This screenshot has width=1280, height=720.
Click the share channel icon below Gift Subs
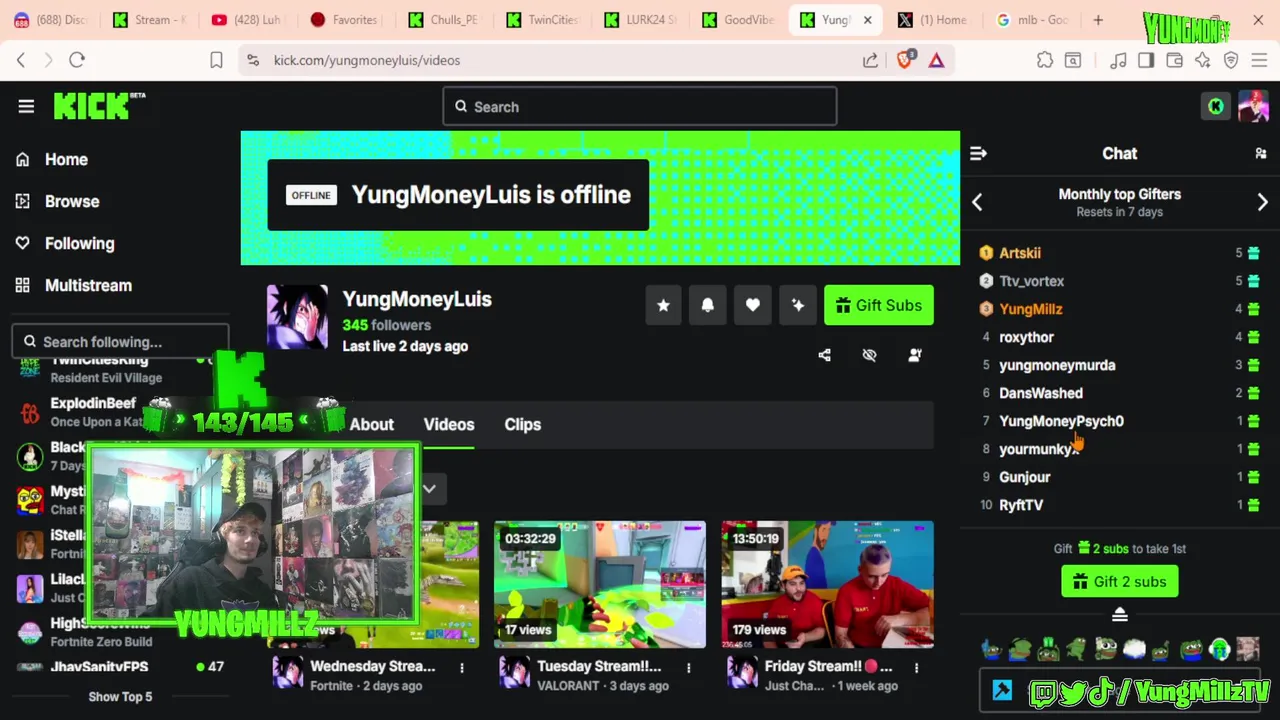[824, 355]
